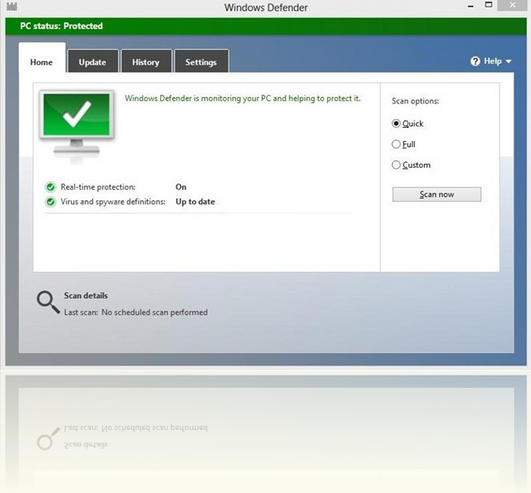Click 'Last scan: No scheduled scan performed' text
The image size is (531, 493).
136,312
